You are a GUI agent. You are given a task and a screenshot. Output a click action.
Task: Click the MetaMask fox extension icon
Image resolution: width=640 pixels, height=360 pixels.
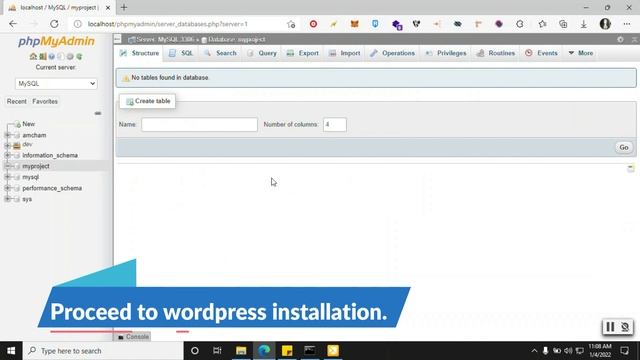tap(354, 24)
